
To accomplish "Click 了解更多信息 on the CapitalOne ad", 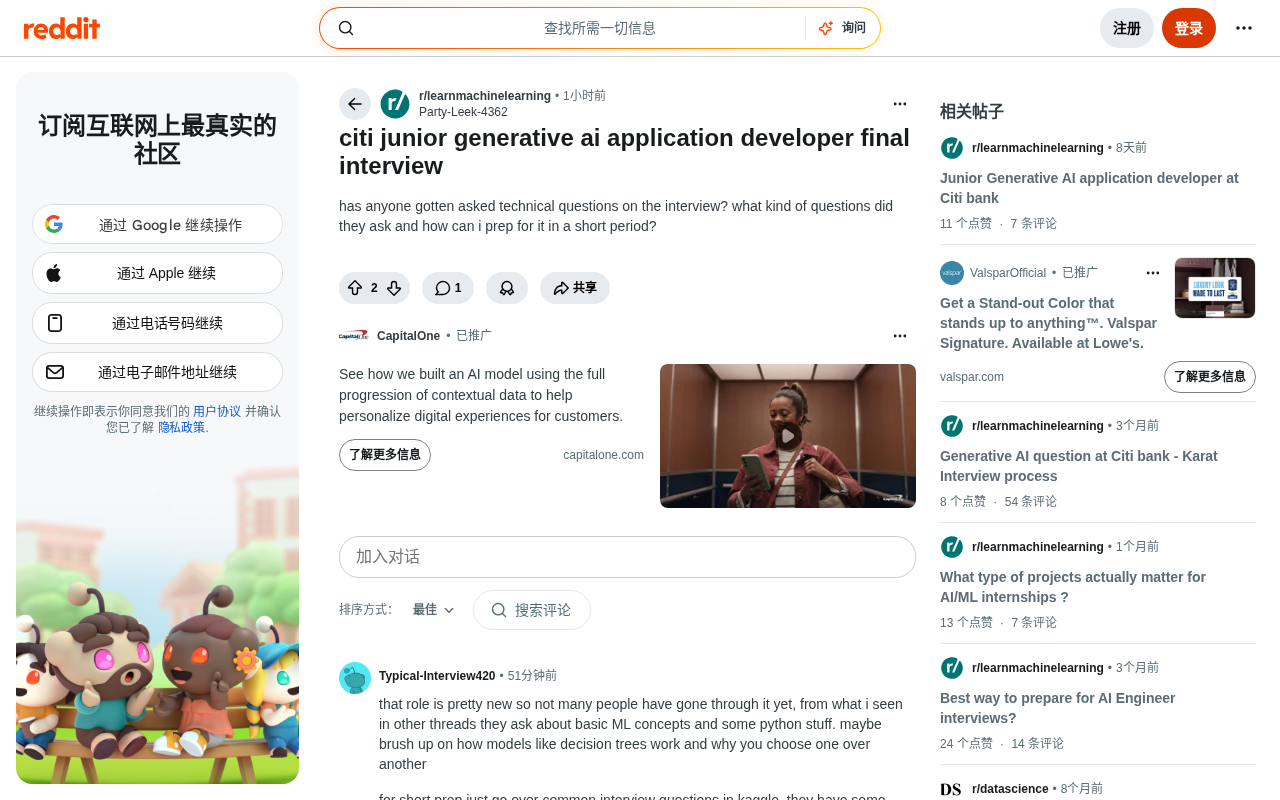I will (385, 455).
